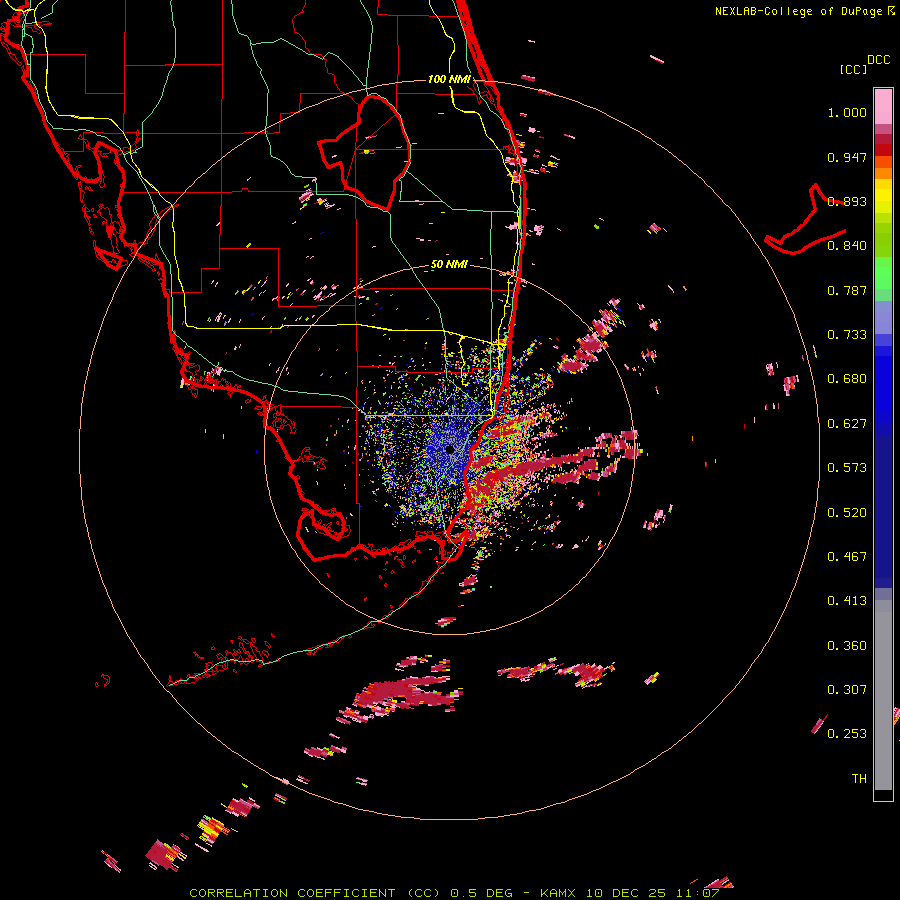Click the TH threshold label
This screenshot has width=900, height=900.
tap(859, 778)
